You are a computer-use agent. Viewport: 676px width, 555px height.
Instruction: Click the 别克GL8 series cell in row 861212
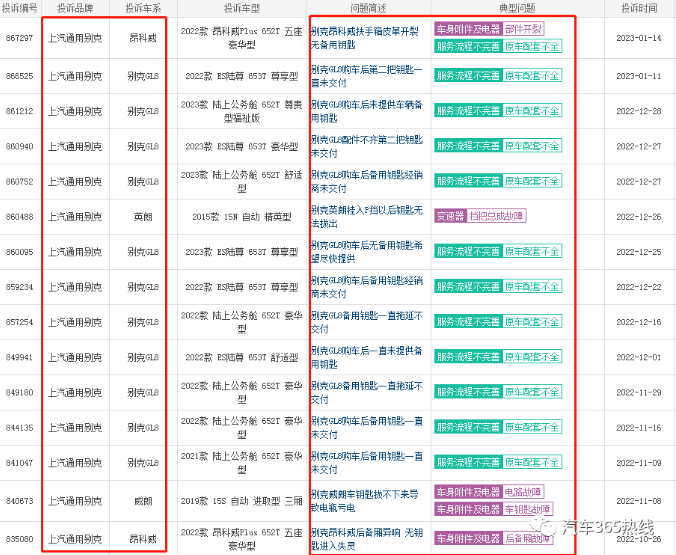pos(143,111)
